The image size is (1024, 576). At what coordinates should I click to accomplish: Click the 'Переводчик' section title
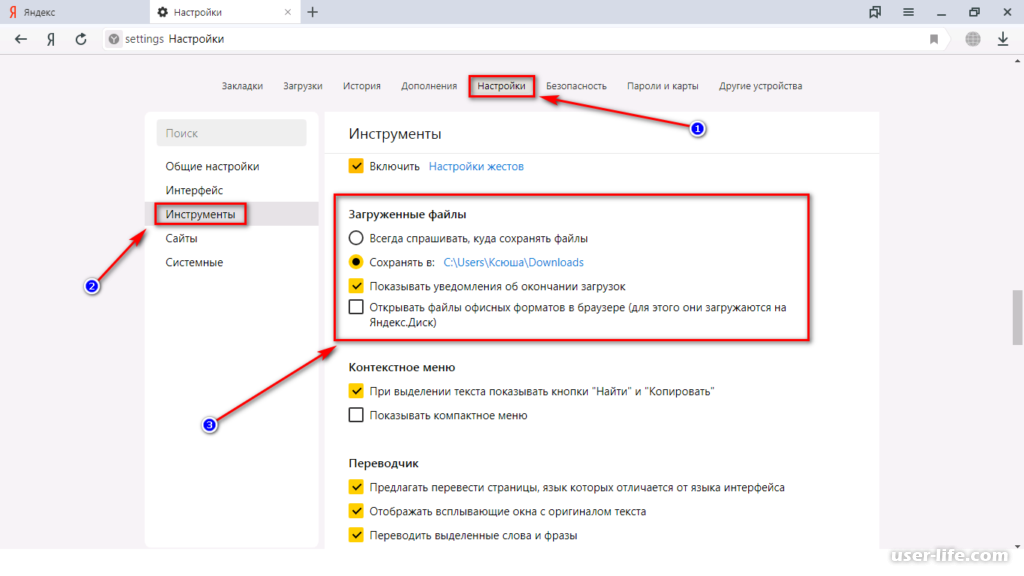[x=383, y=463]
